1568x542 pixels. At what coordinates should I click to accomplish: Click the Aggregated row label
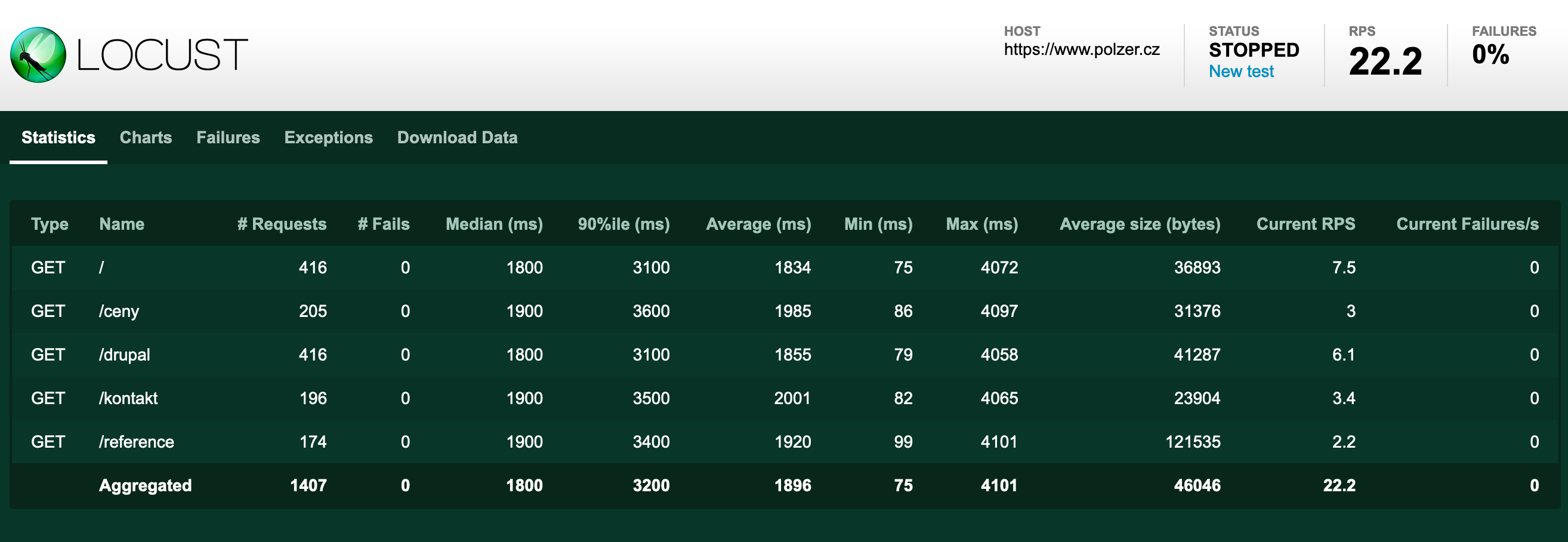coord(146,485)
